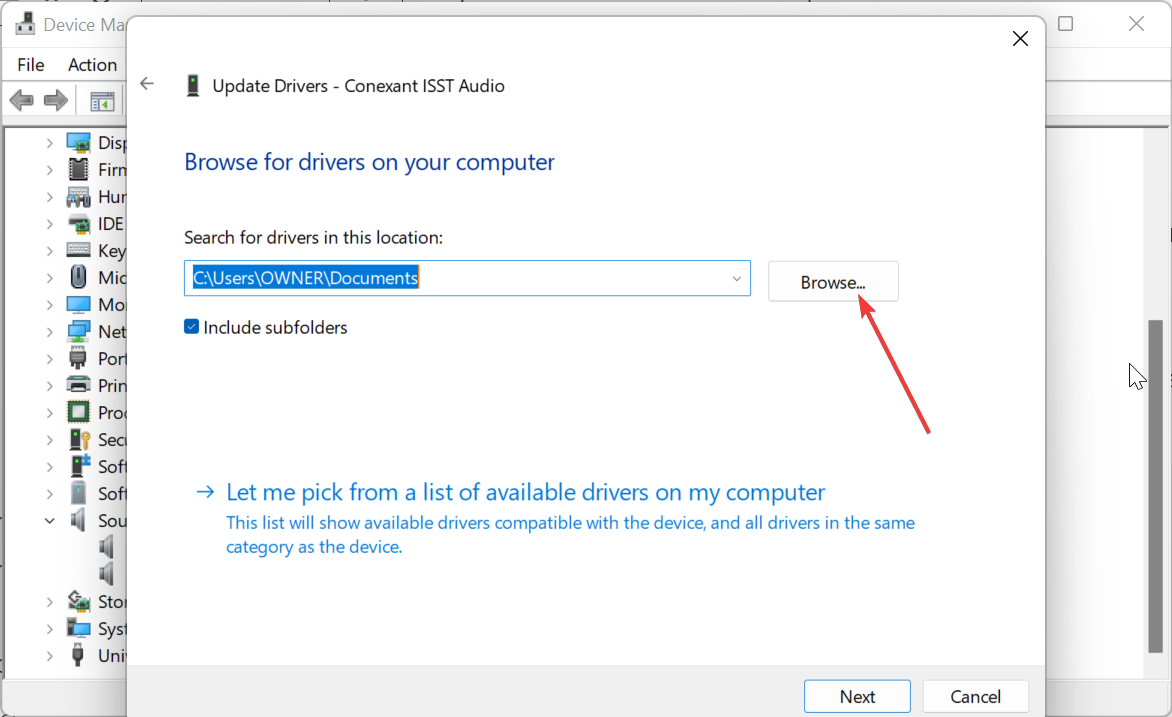Expand the Mice node chevron

coord(49,277)
